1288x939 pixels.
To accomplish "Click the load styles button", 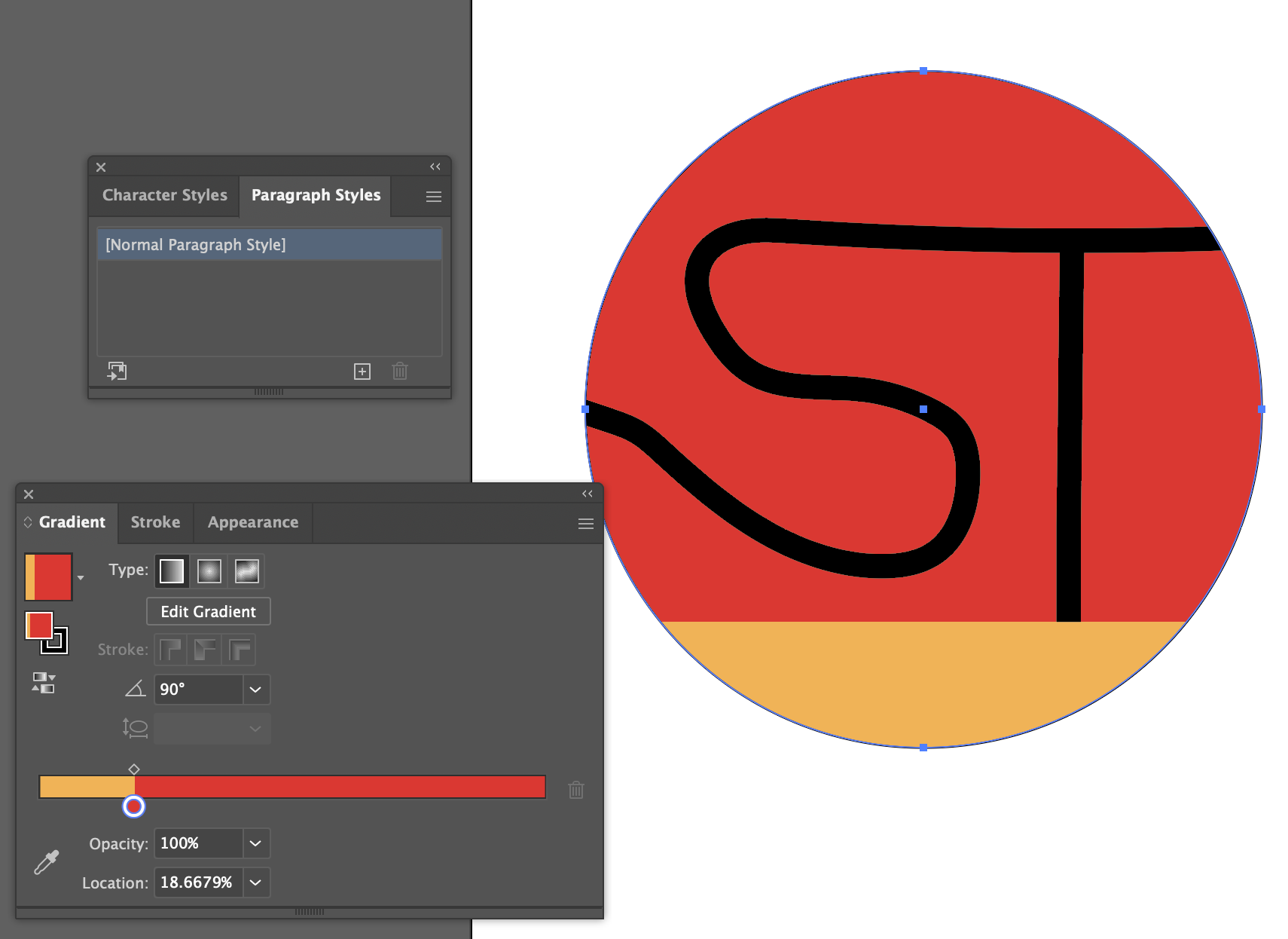I will (x=118, y=371).
